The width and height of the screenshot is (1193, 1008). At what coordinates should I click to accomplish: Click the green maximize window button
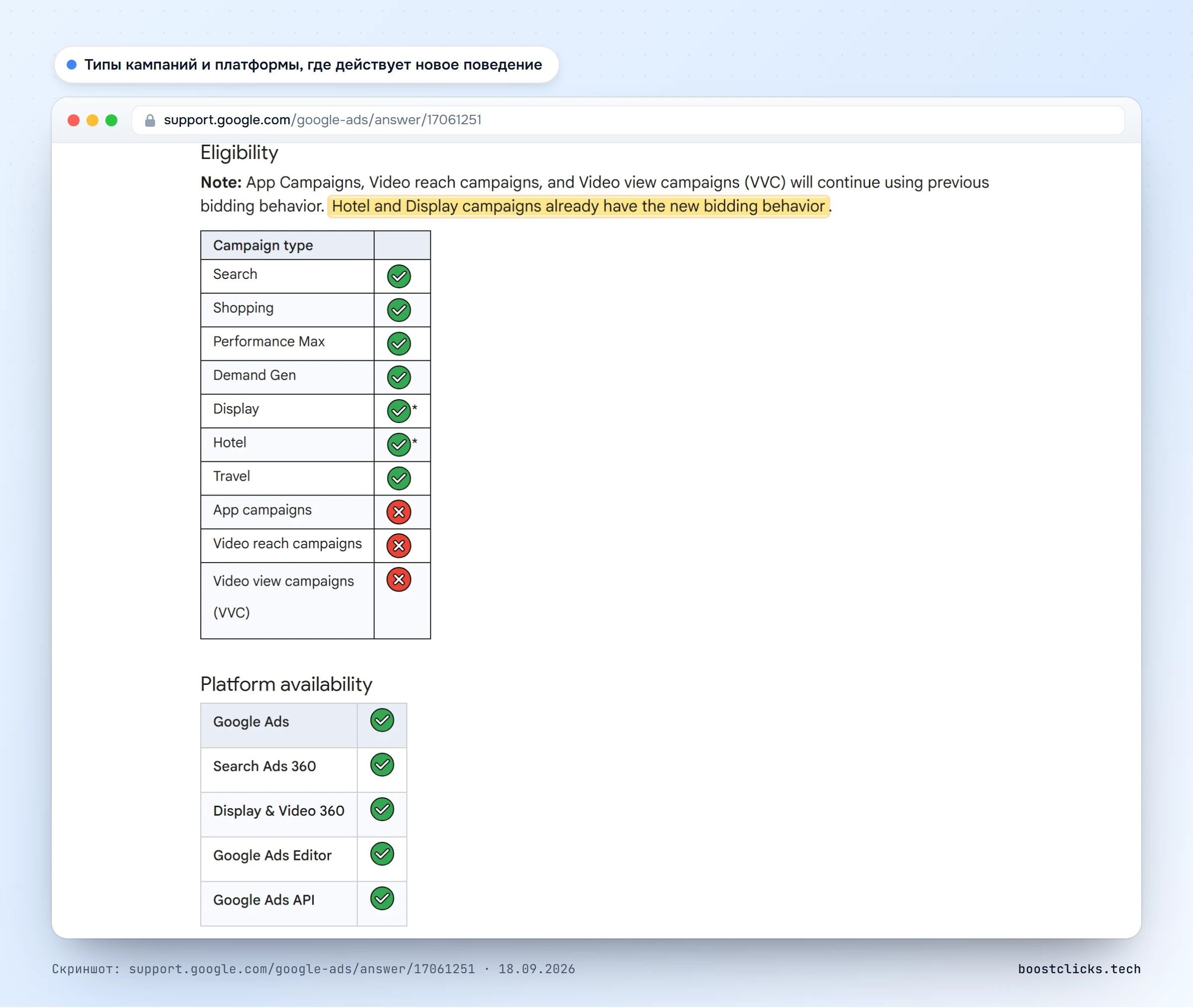point(111,121)
